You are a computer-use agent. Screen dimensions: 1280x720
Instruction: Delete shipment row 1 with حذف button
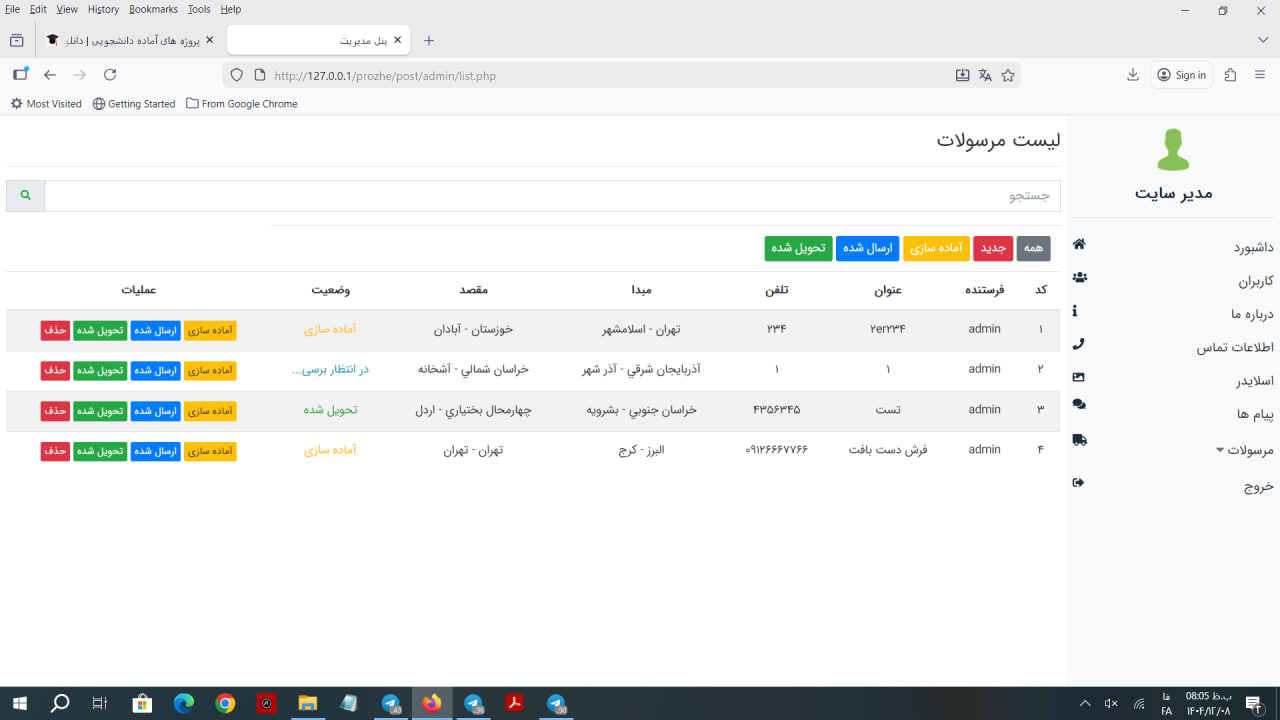point(55,331)
